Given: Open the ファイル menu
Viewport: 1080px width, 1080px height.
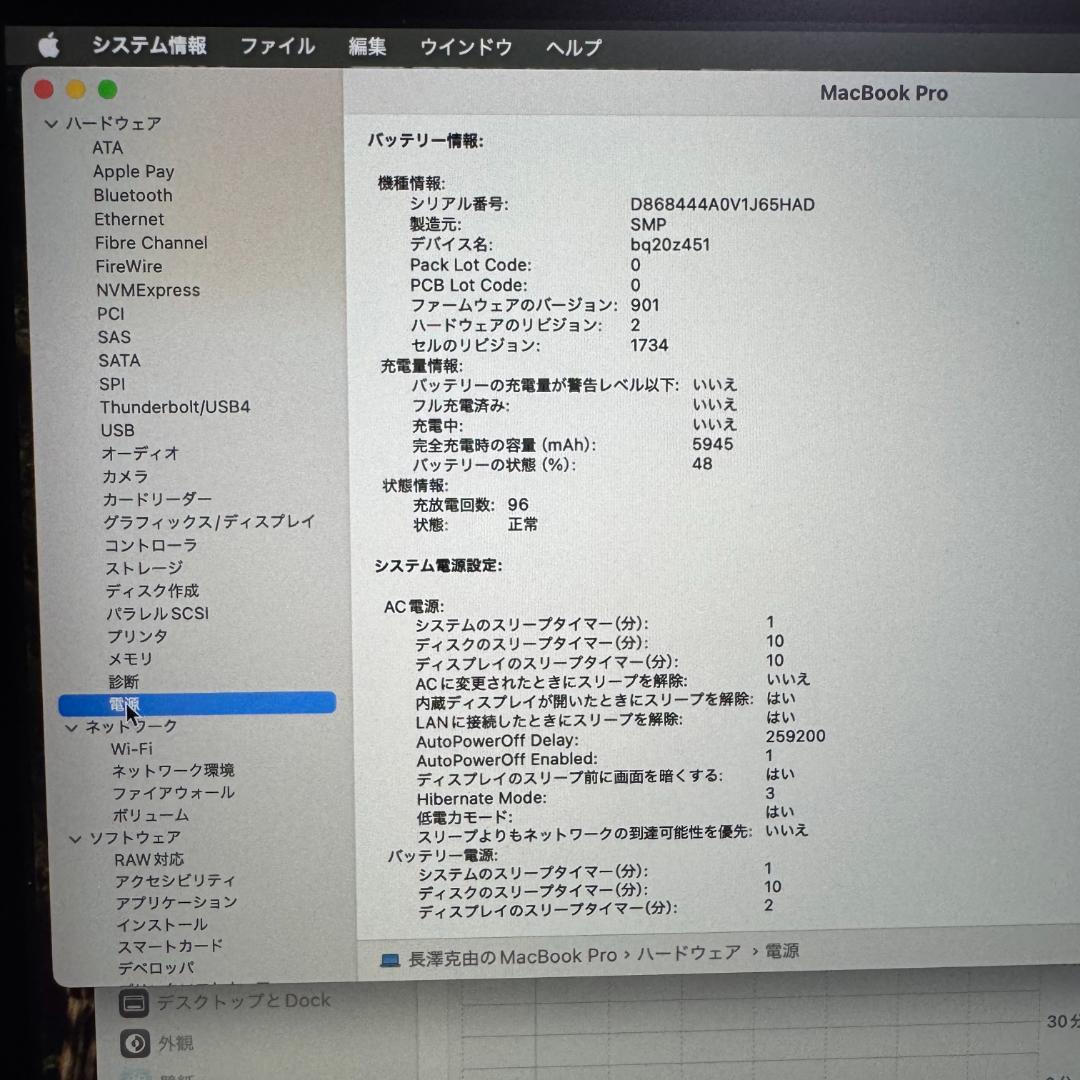Looking at the screenshot, I should pyautogui.click(x=277, y=46).
